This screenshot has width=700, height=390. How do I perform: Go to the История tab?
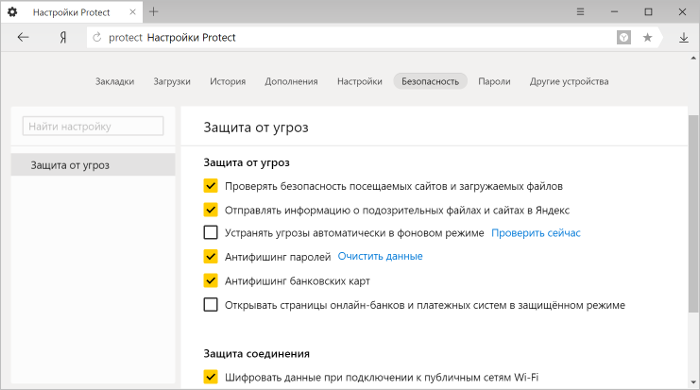(228, 81)
